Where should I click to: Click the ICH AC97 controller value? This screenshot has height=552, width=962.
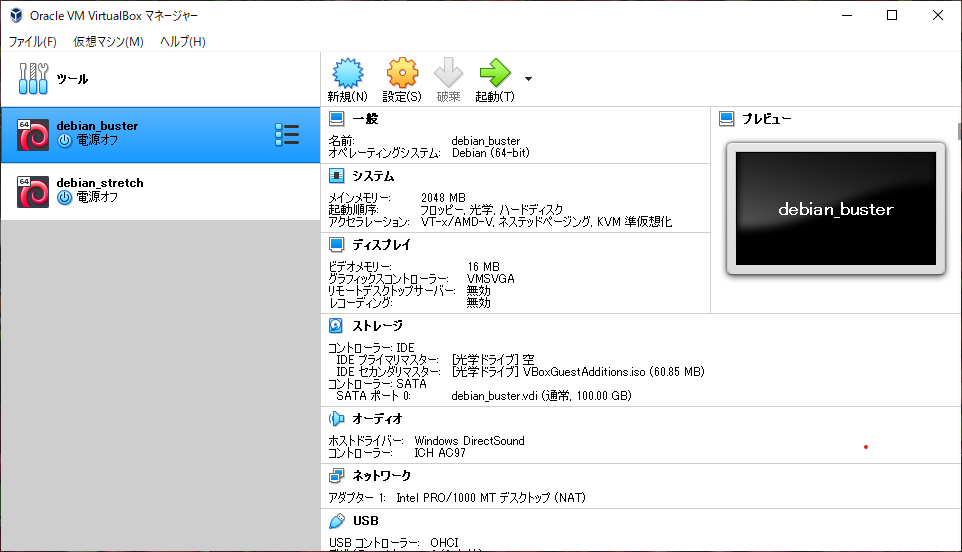coord(440,453)
